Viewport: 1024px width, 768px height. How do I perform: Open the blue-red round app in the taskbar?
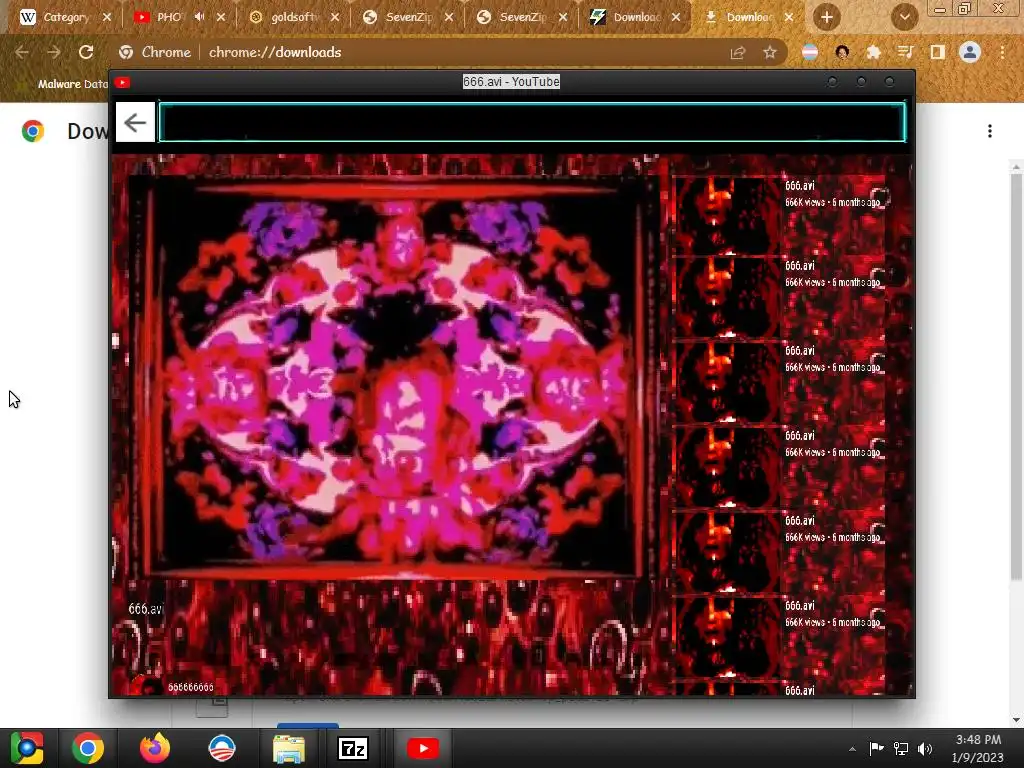[x=221, y=748]
